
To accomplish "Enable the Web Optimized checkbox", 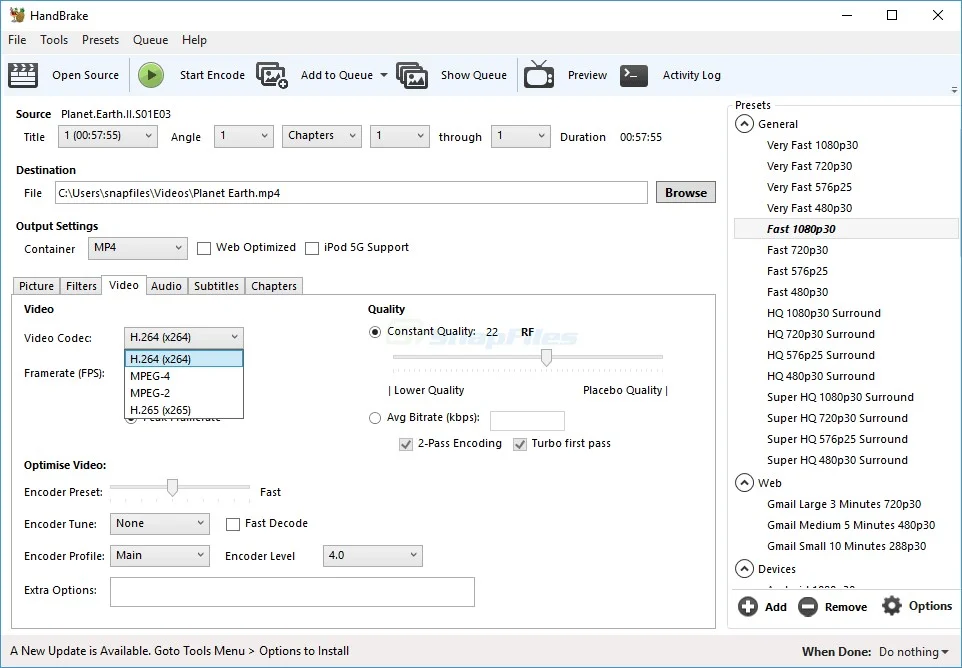I will click(x=204, y=248).
